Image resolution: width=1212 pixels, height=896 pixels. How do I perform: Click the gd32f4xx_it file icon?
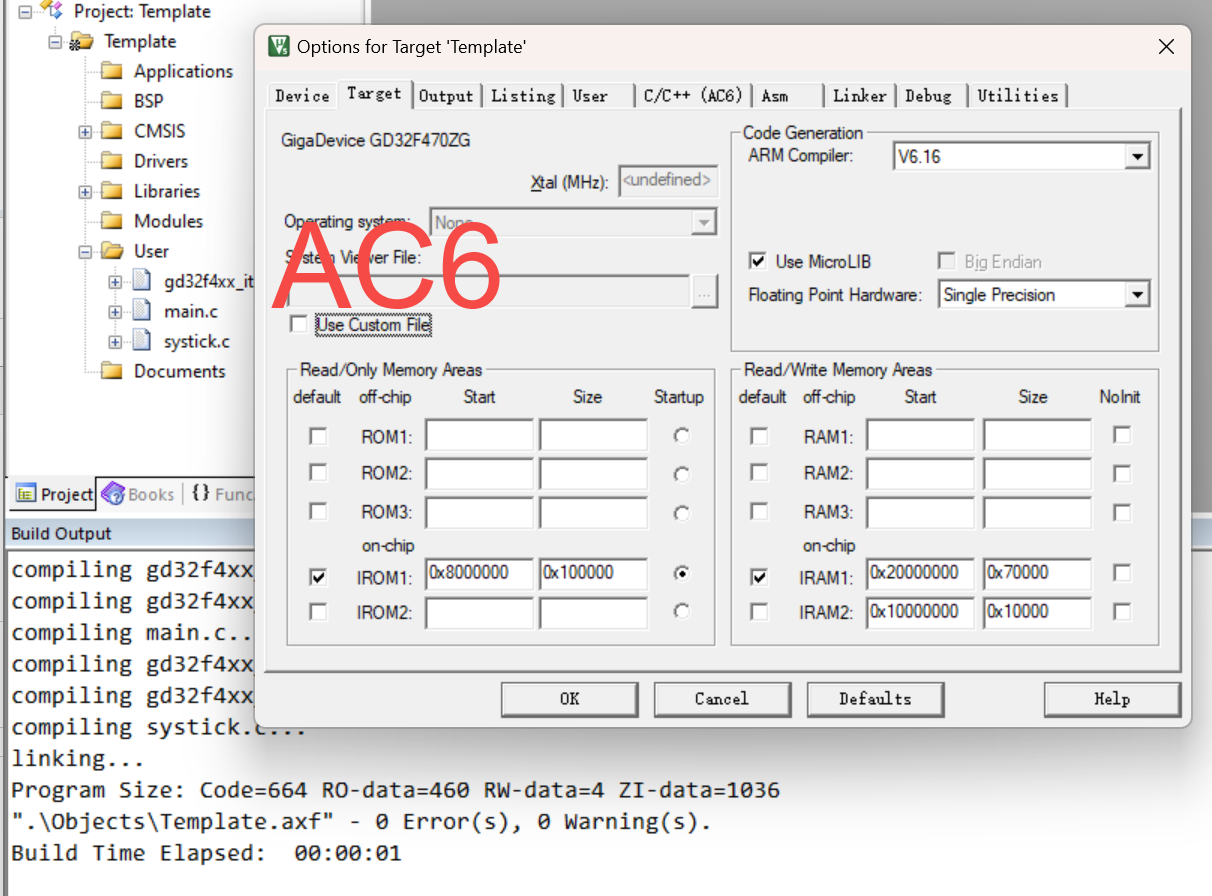(x=142, y=281)
